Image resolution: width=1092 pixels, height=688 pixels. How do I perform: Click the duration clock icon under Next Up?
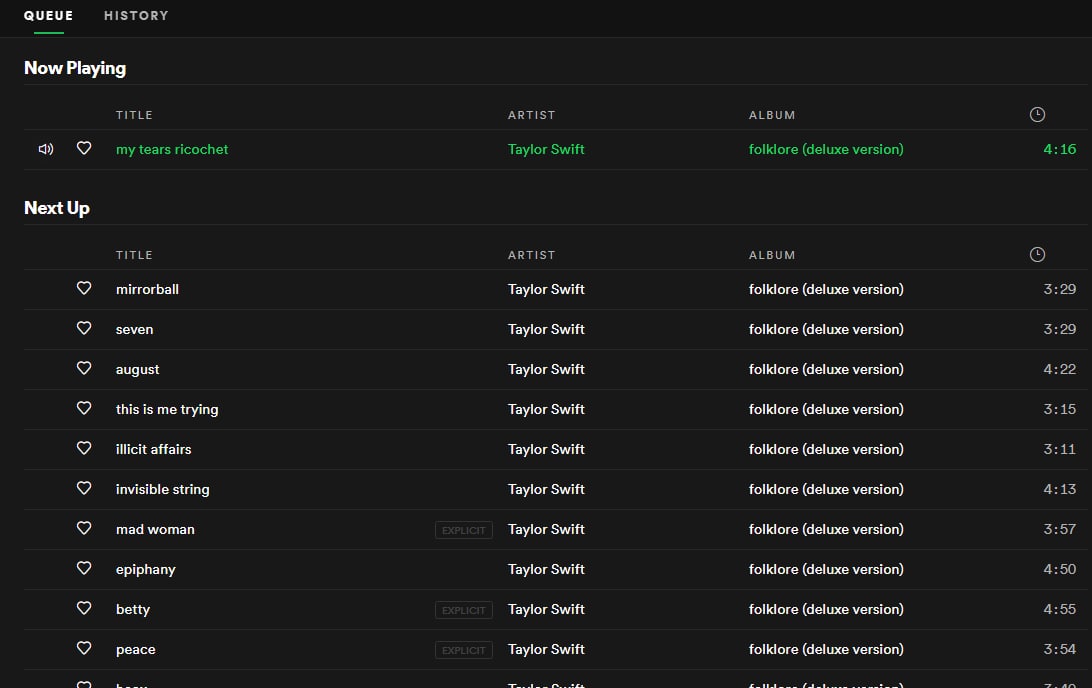click(x=1037, y=254)
